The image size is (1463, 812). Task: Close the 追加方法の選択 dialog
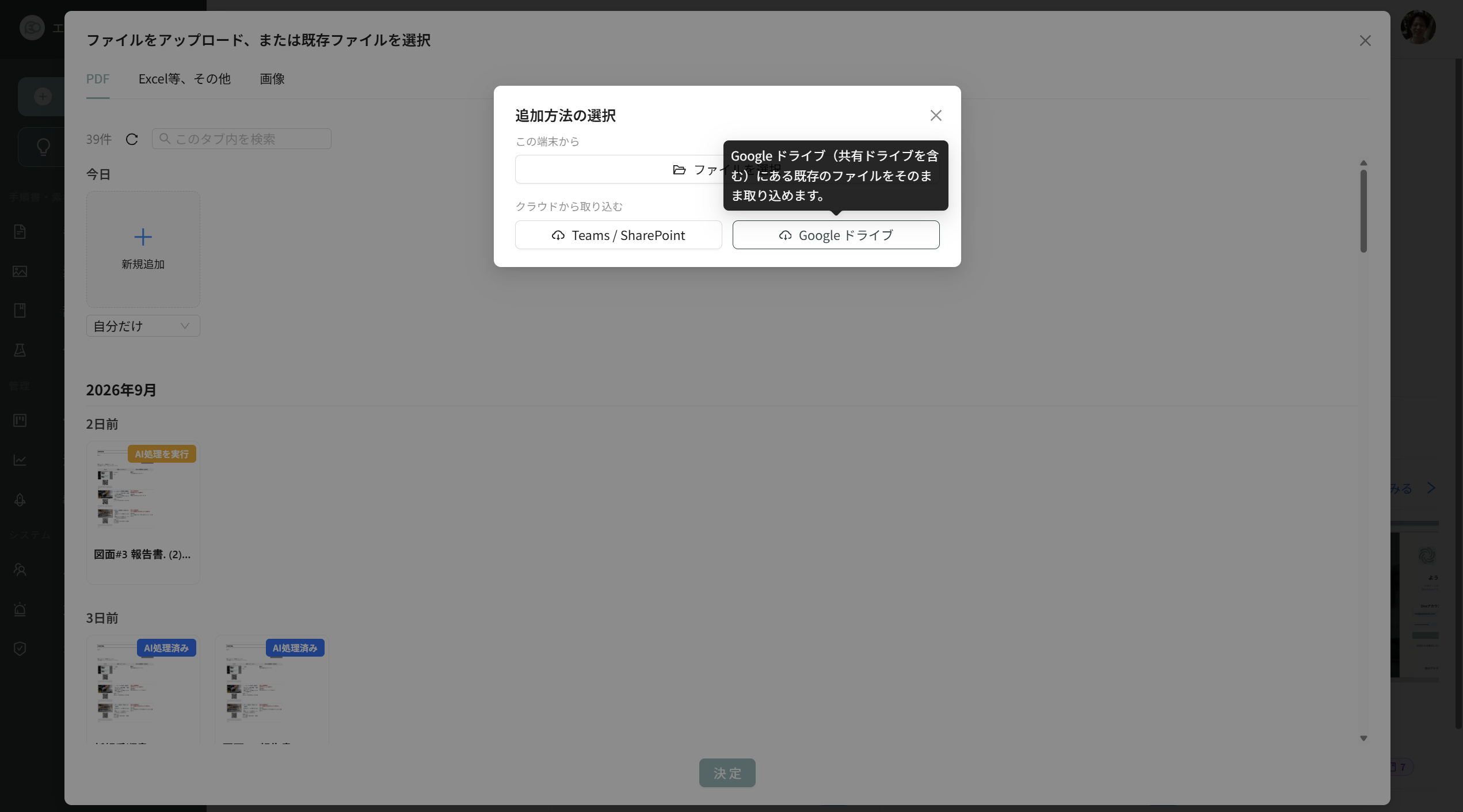(x=936, y=116)
